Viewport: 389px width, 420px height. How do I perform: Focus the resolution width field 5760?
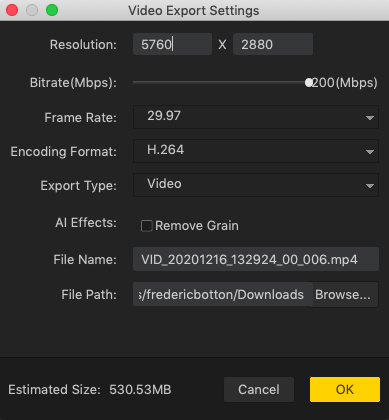click(172, 44)
